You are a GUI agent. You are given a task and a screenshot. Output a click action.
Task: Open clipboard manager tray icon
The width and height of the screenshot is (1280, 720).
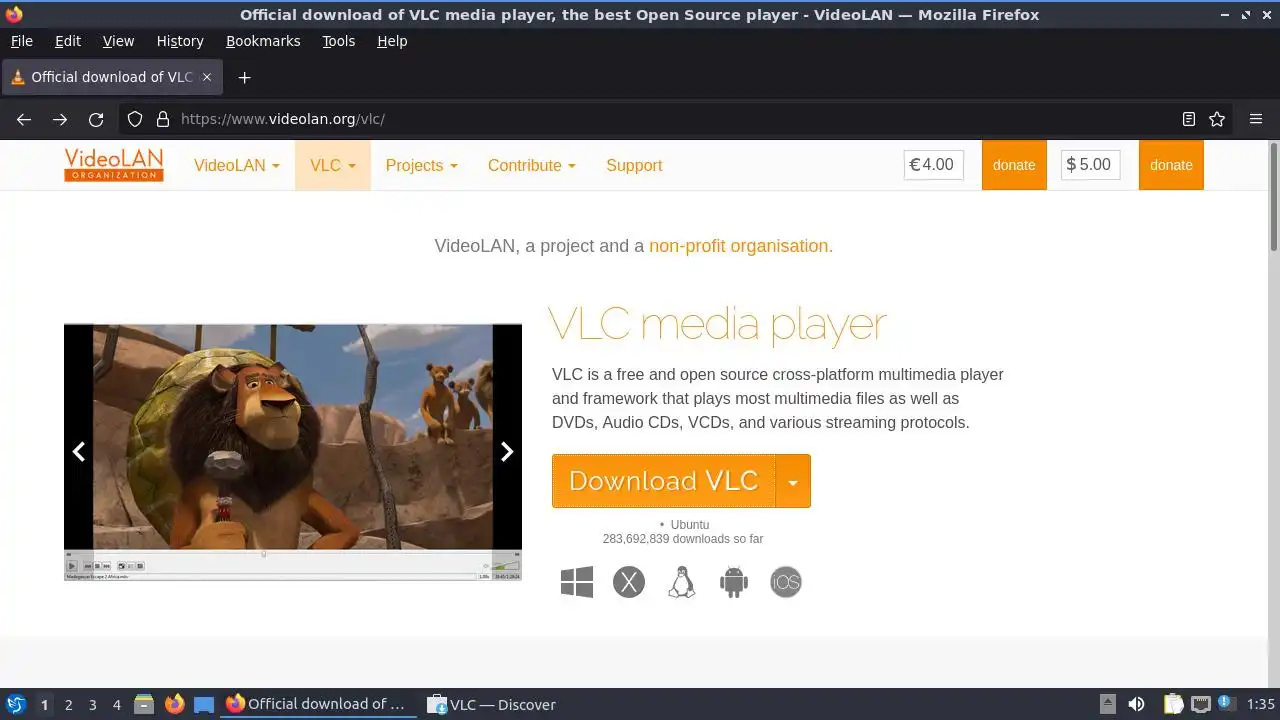[x=1173, y=704]
